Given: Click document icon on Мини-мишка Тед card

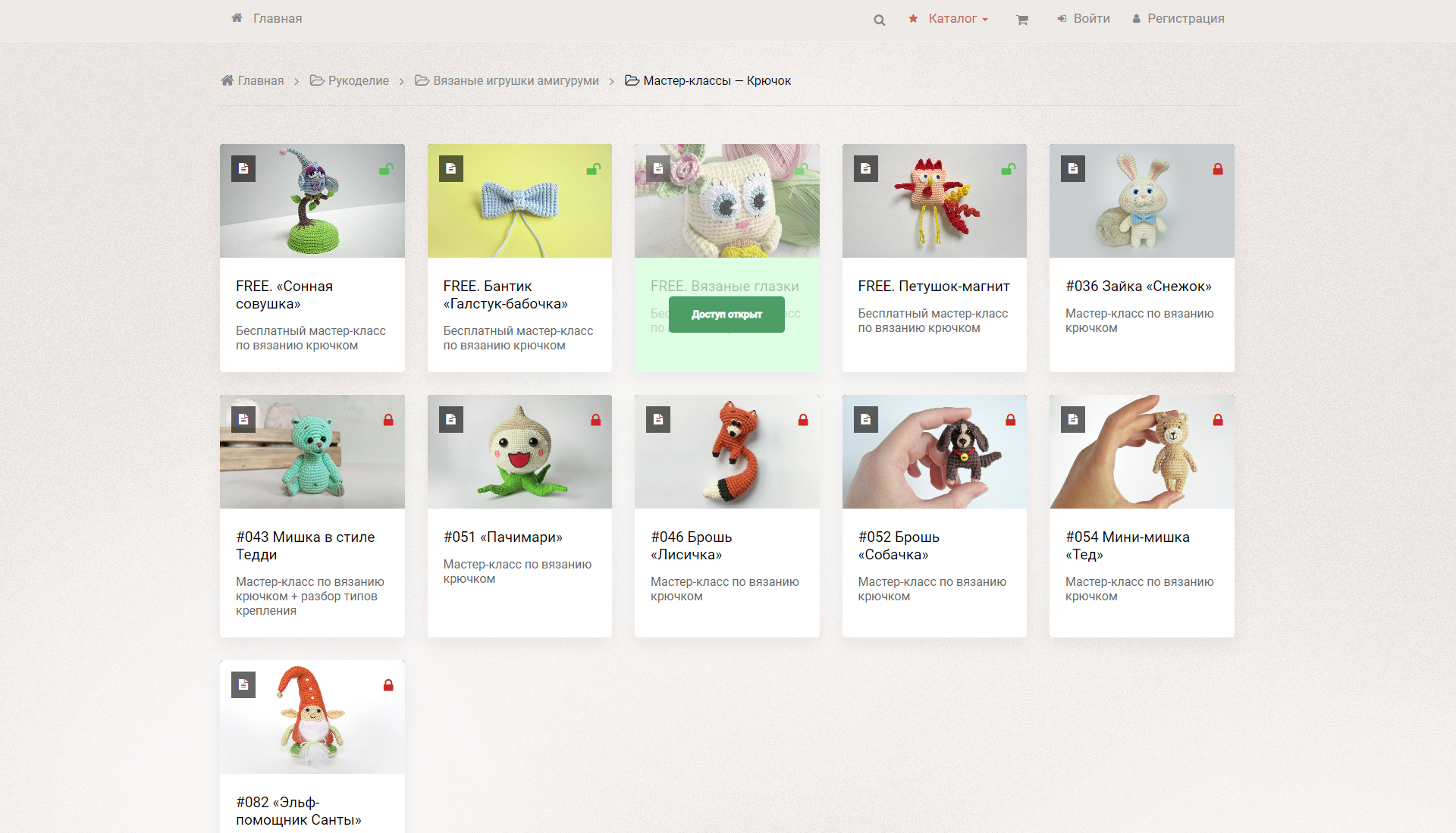Looking at the screenshot, I should click(1073, 420).
